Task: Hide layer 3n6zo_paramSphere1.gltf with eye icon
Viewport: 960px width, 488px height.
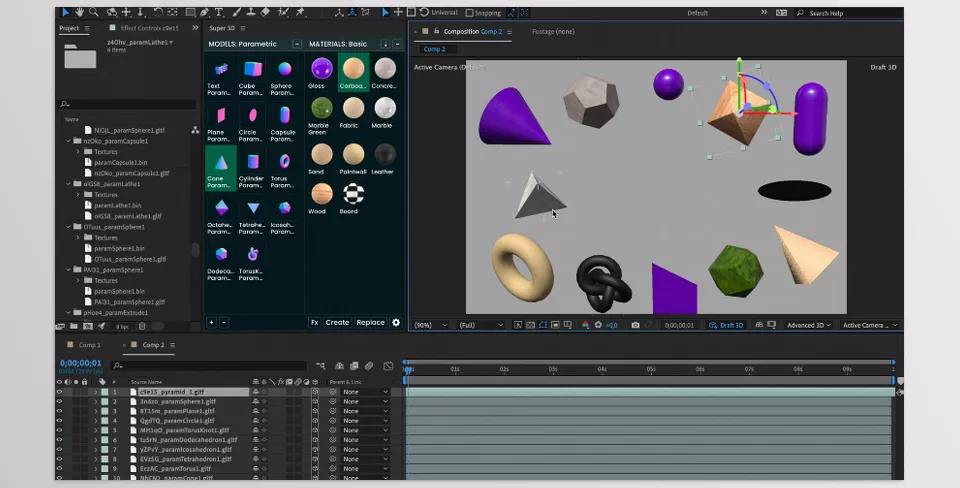Action: pos(59,402)
